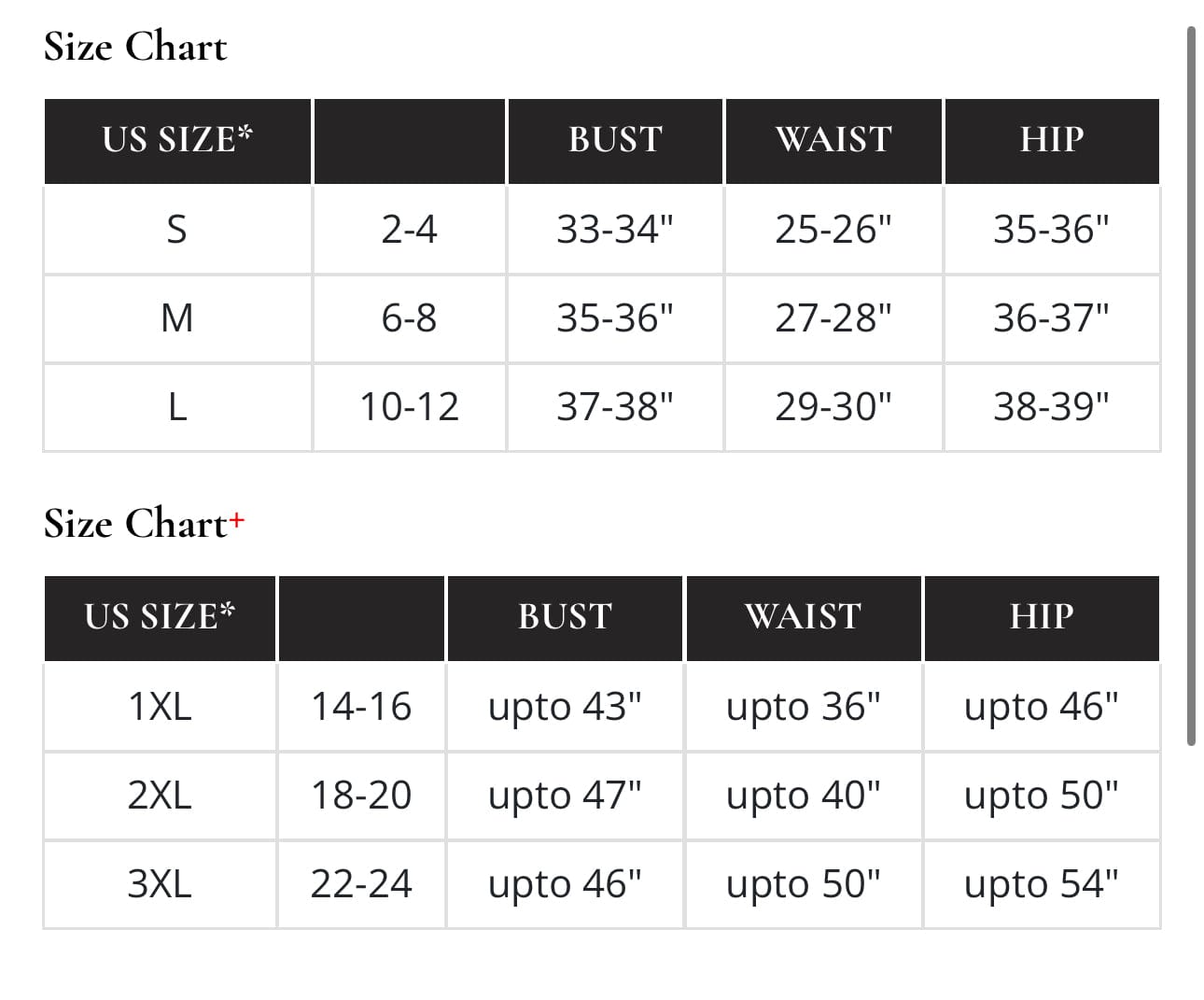Select the size S row label
The width and height of the screenshot is (1204, 1000).
point(176,229)
